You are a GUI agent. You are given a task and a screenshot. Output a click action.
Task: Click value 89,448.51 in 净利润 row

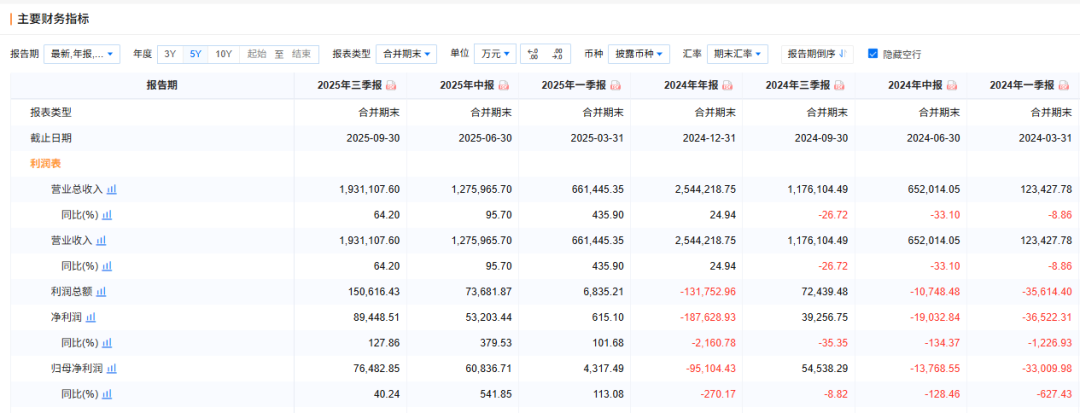coord(375,317)
